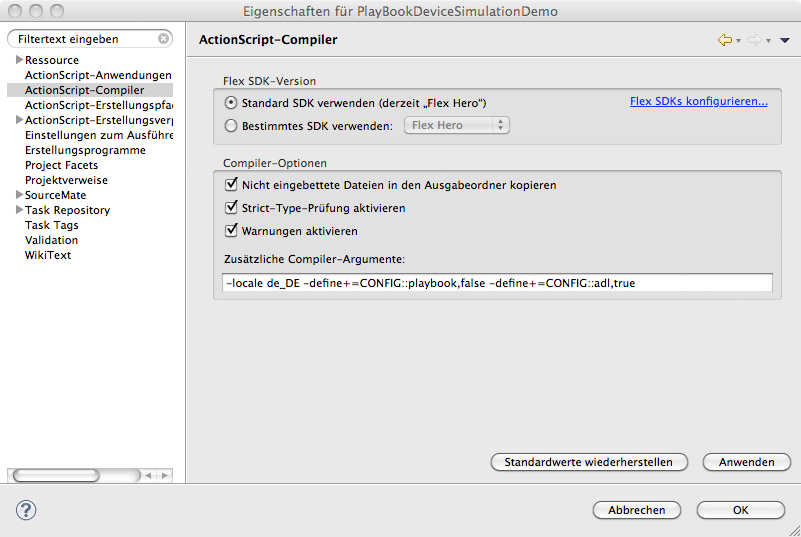This screenshot has width=801, height=537.
Task: Open back history dropdown arrow
Action: pyautogui.click(x=738, y=41)
